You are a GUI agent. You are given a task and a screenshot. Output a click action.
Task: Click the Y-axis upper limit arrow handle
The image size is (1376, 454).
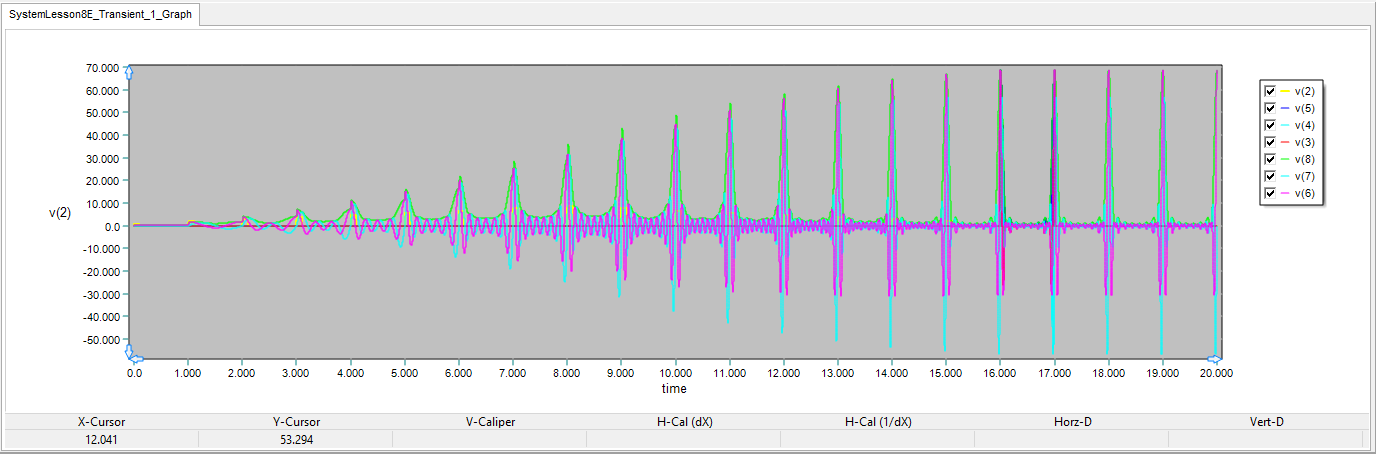(x=129, y=72)
